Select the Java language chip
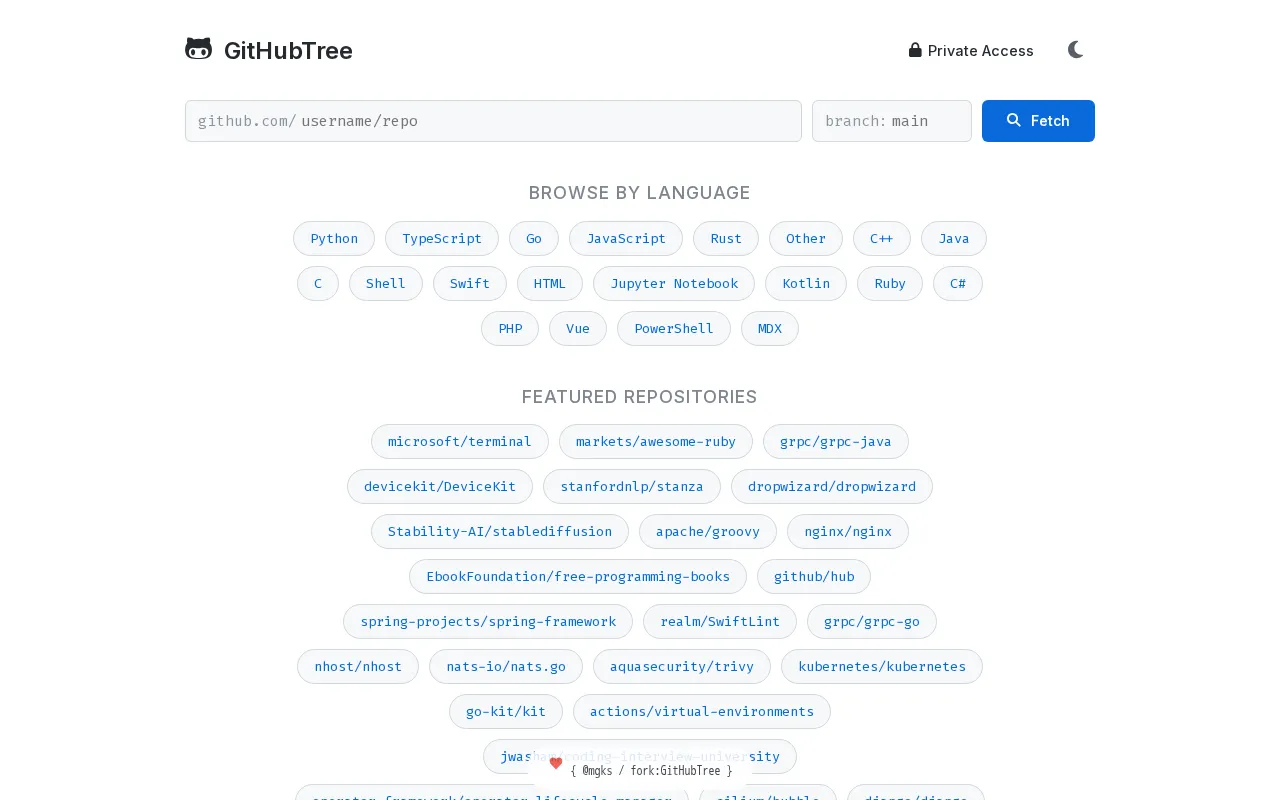This screenshot has height=800, width=1280. click(x=954, y=238)
